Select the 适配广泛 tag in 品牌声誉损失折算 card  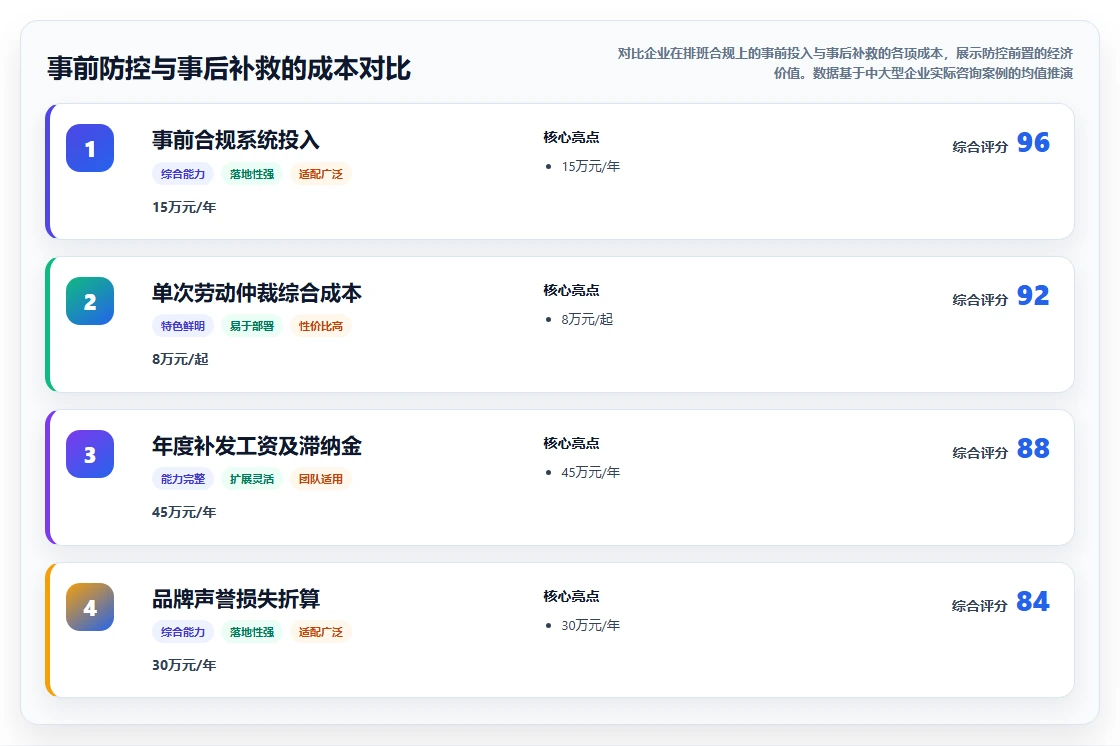(x=321, y=632)
